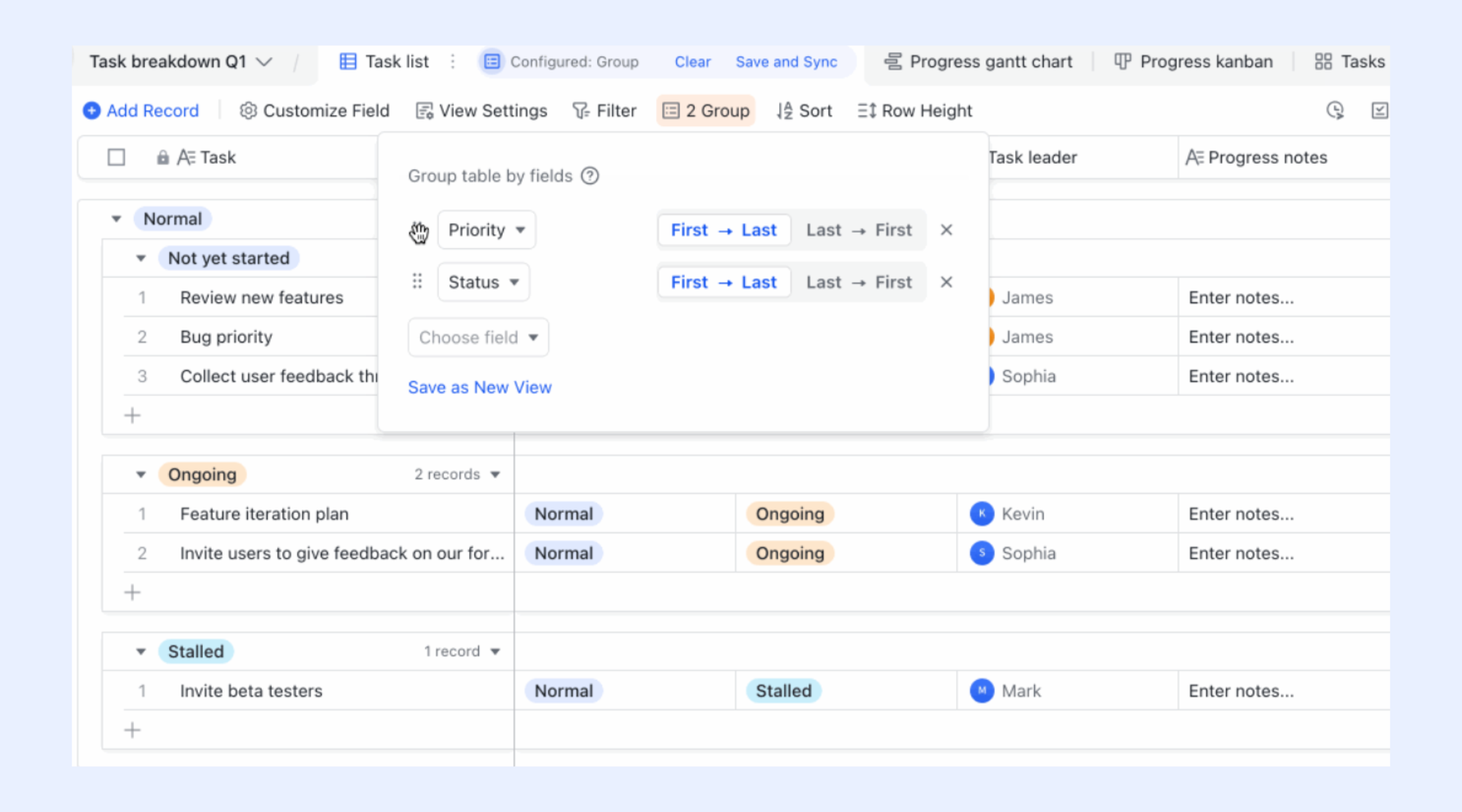Screen dimensions: 1462x812
Task: Click the lock icon in Task header
Action: click(162, 158)
